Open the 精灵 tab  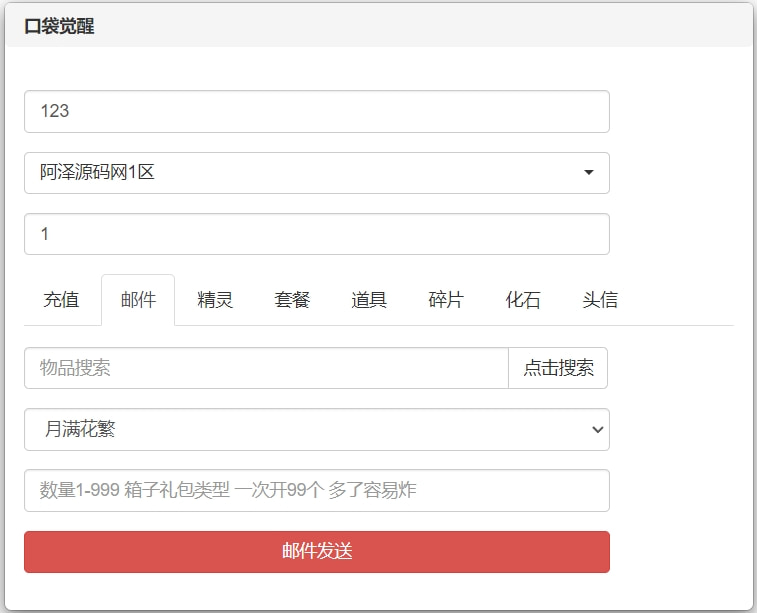(x=215, y=300)
